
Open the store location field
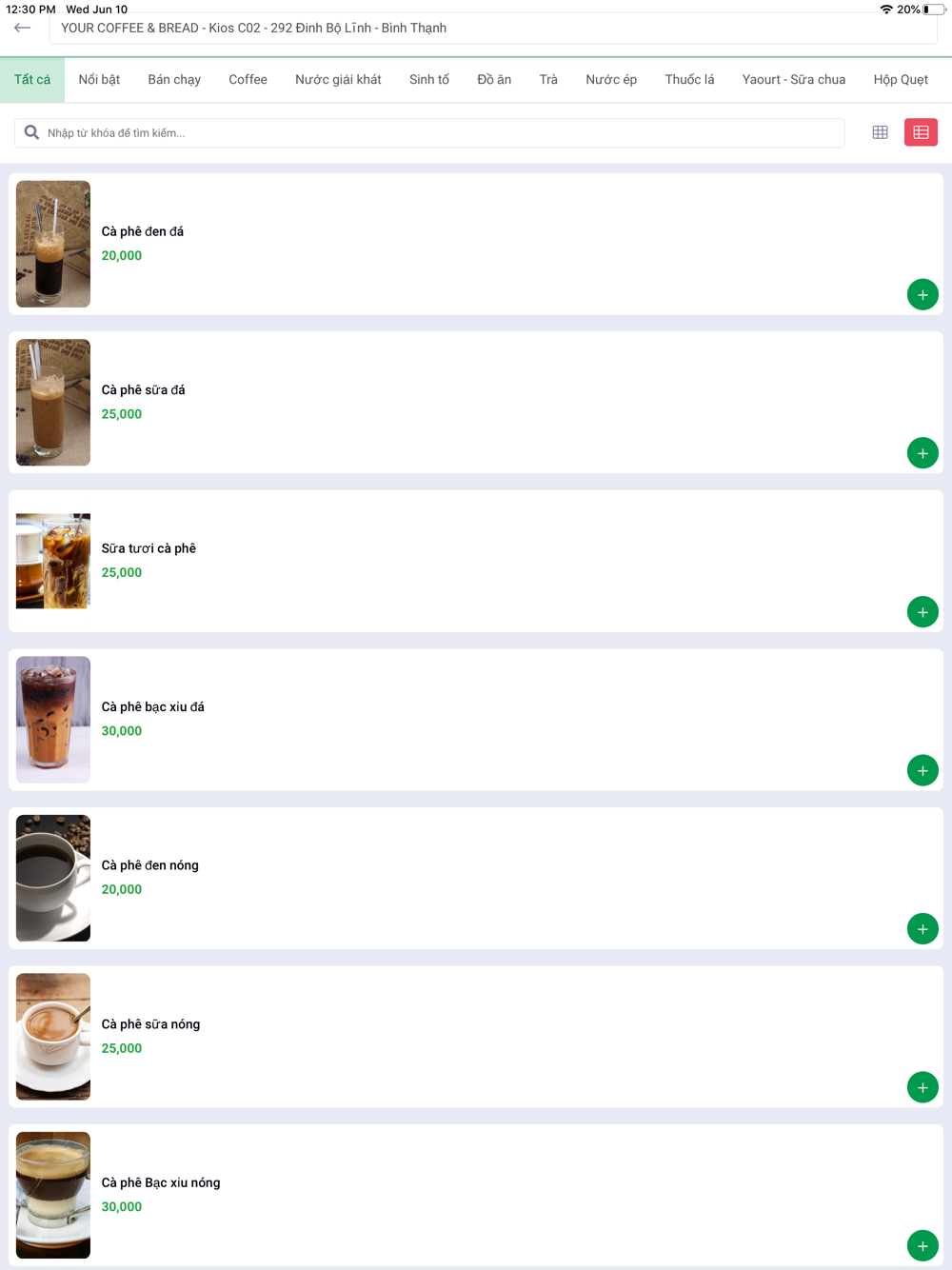[x=493, y=29]
